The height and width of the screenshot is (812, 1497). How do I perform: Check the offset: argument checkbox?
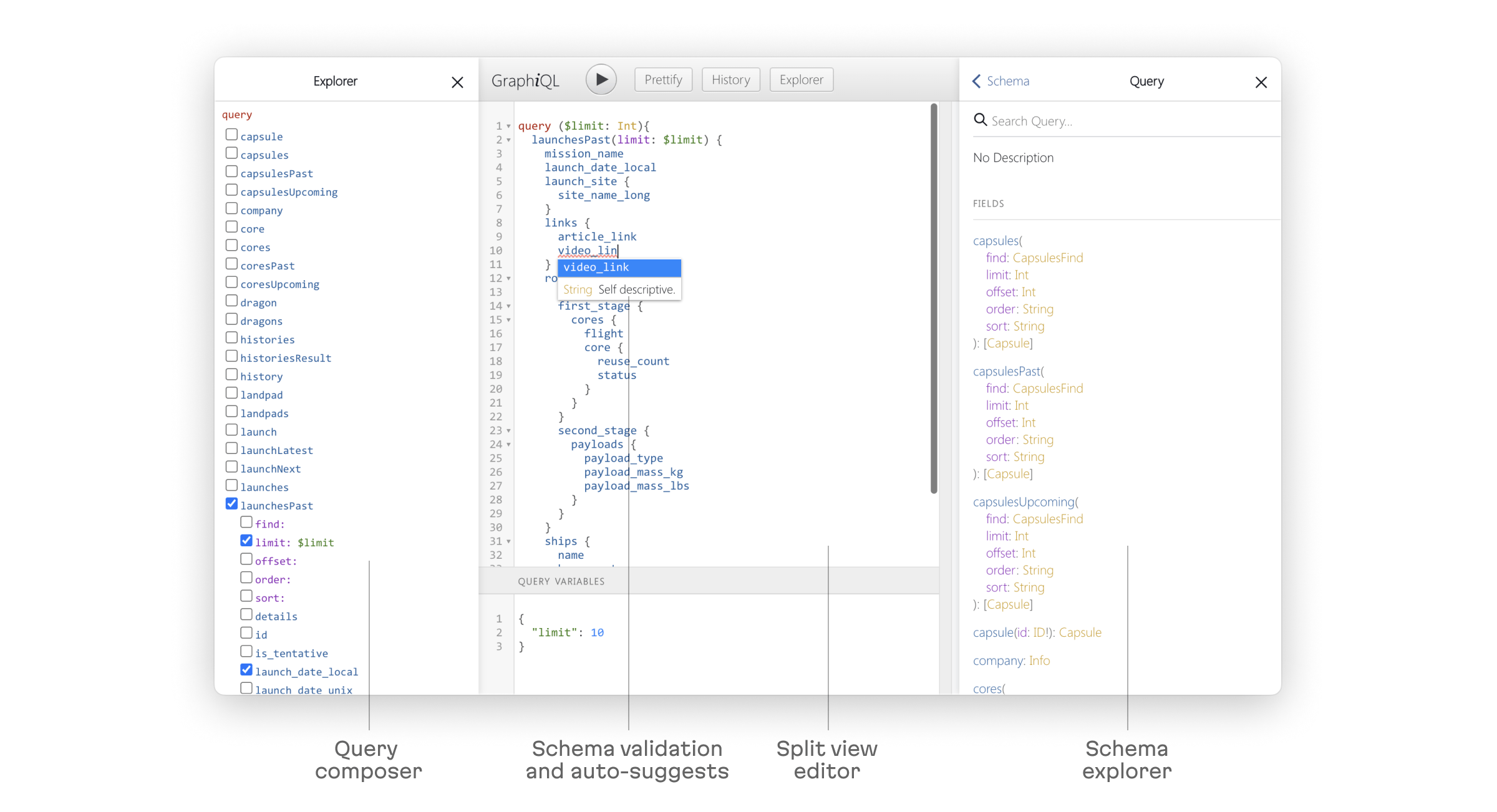(246, 559)
